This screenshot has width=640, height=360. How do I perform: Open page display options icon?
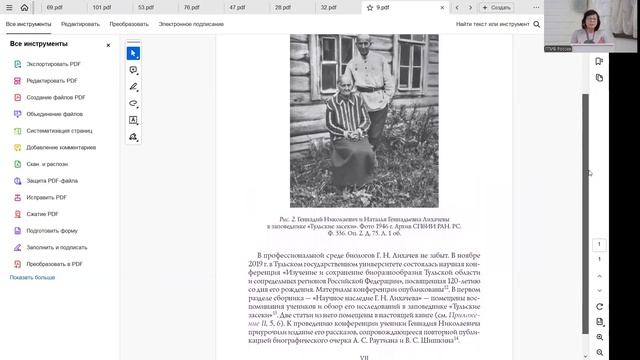click(599, 322)
